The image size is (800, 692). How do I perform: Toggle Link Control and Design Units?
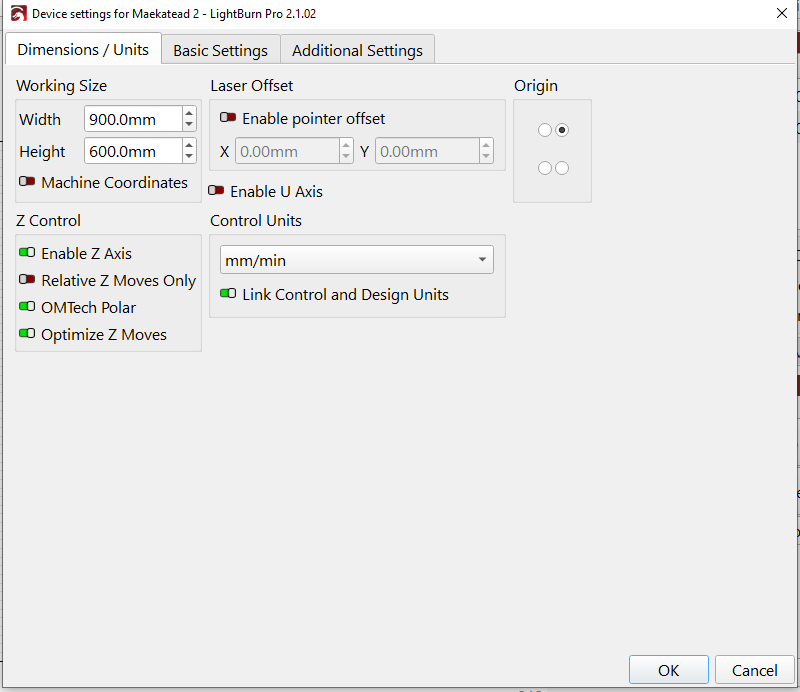coord(228,294)
